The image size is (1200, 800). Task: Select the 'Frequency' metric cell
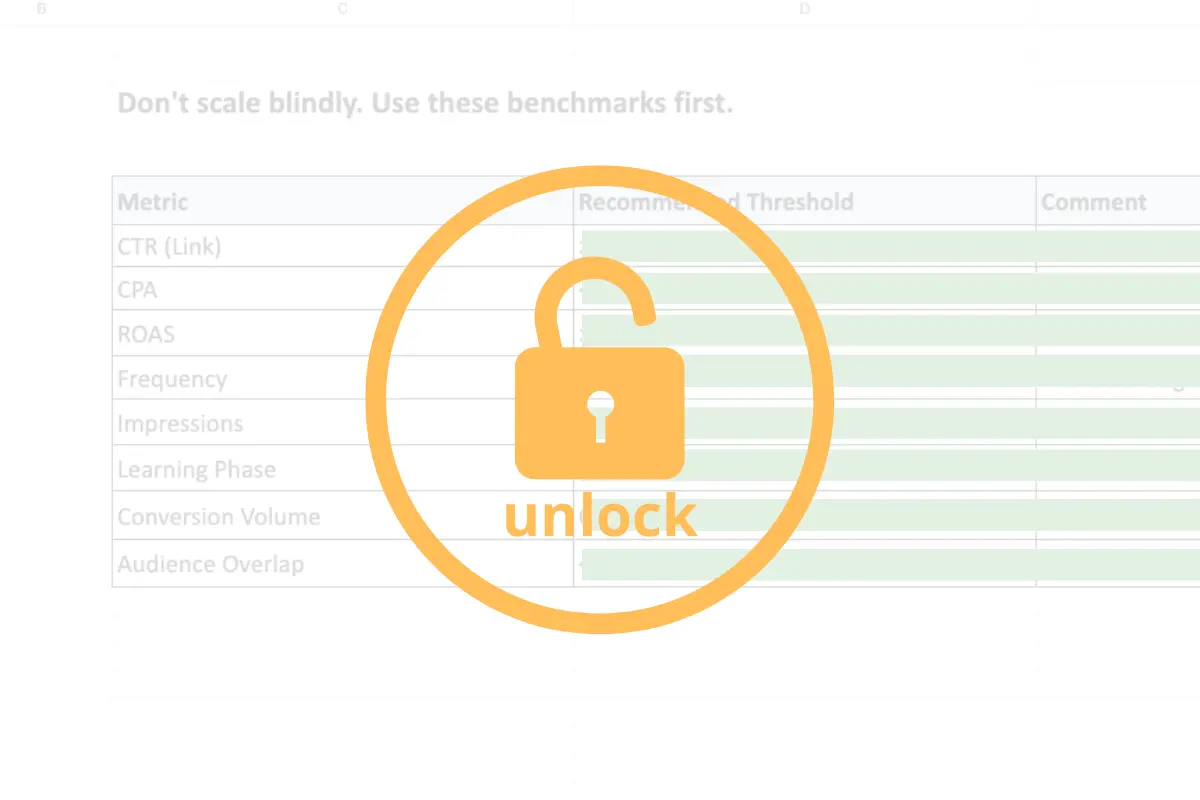343,378
